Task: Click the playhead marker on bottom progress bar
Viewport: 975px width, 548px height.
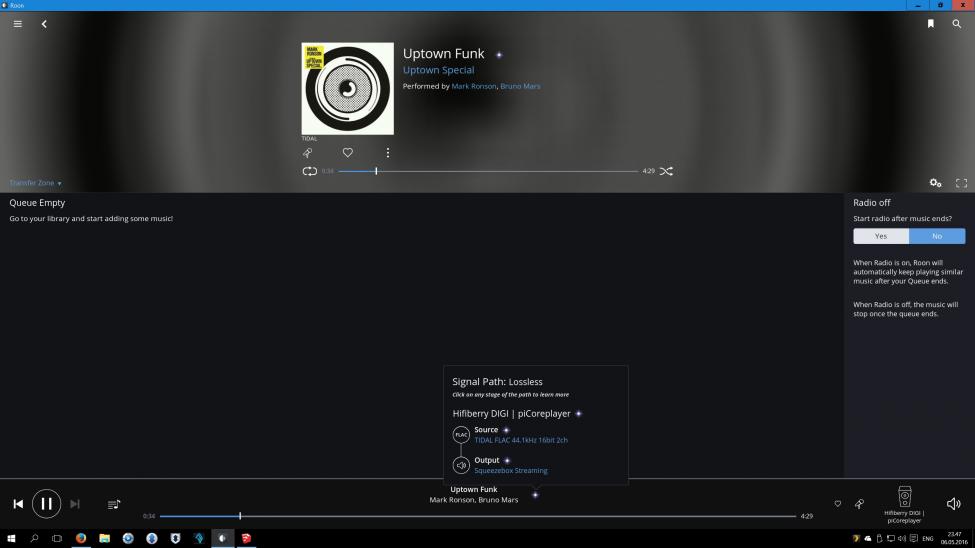Action: click(240, 516)
